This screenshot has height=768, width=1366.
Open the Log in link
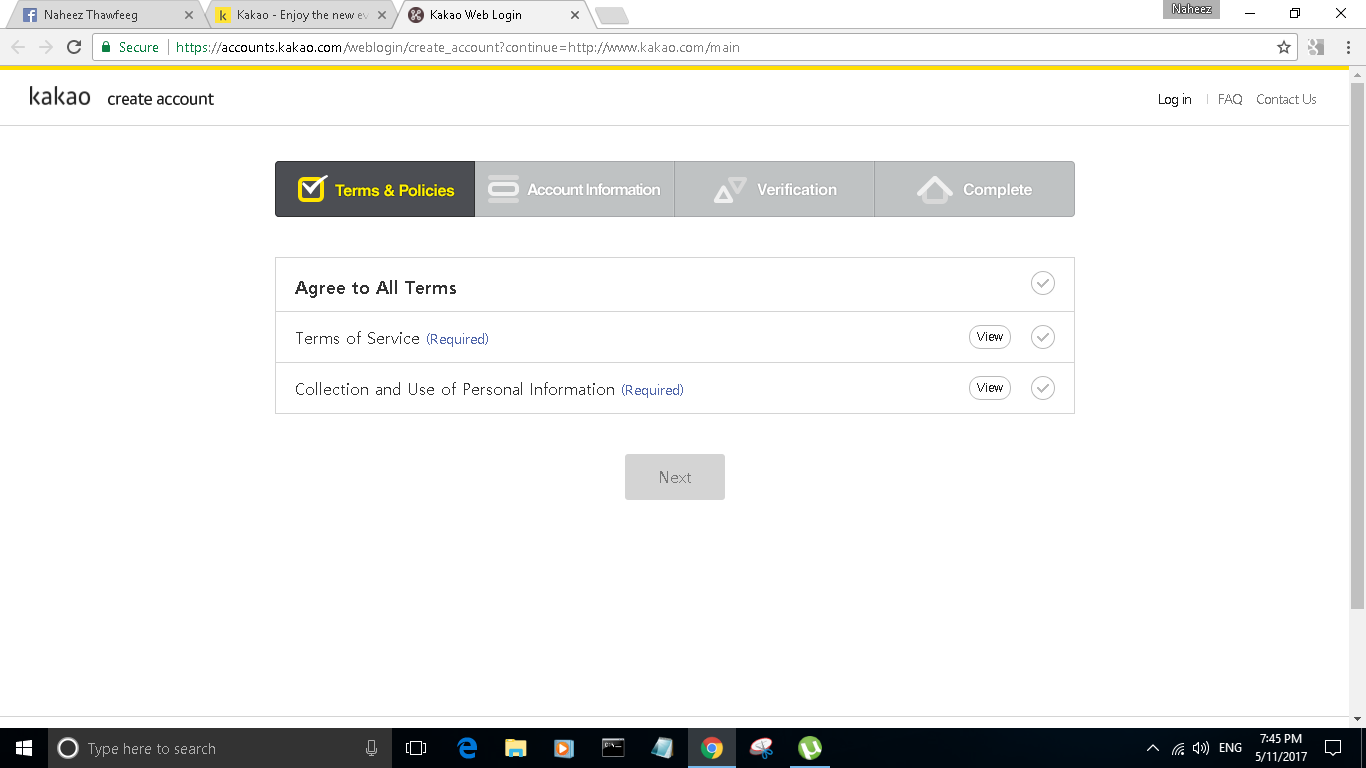[x=1174, y=99]
